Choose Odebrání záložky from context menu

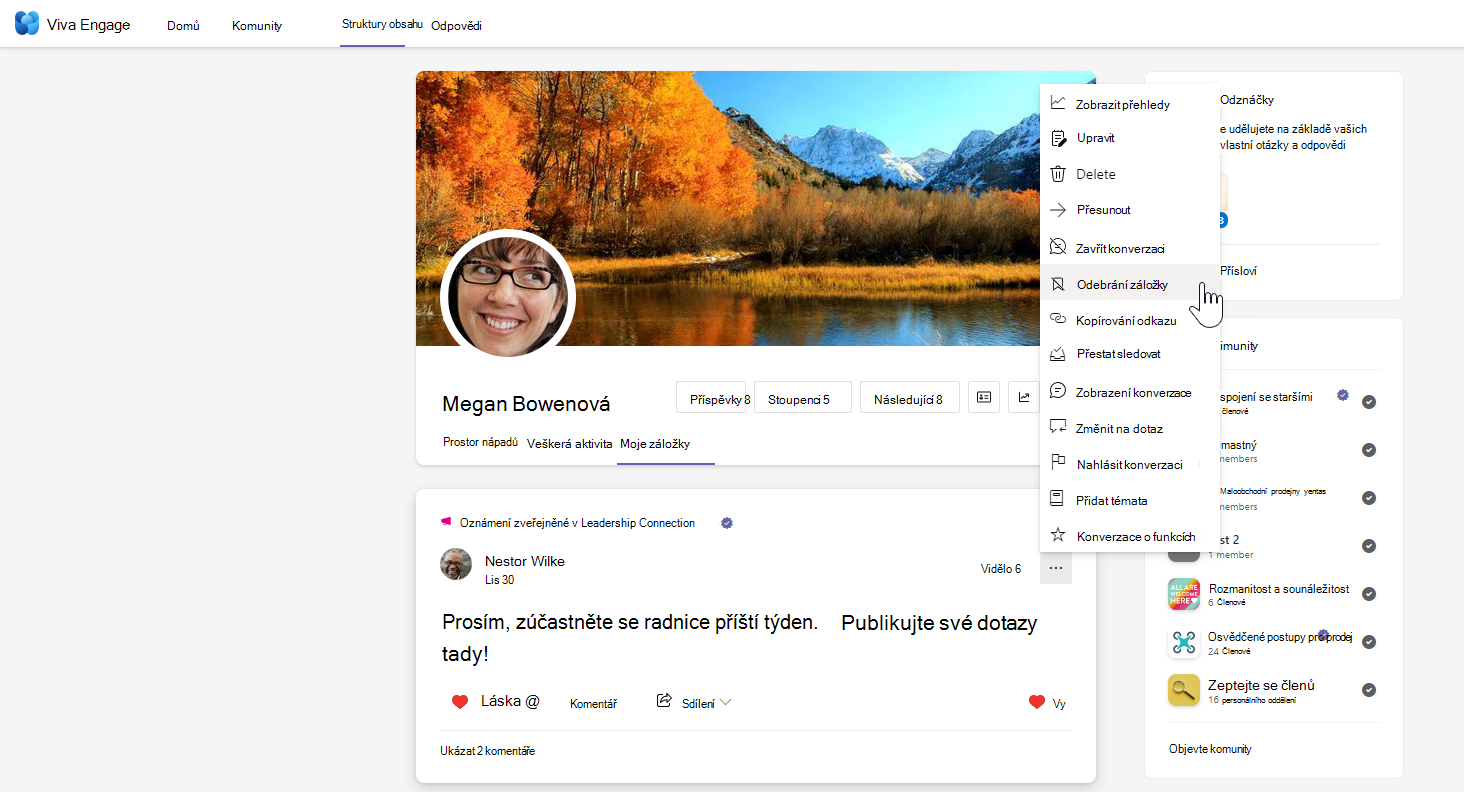(1130, 285)
